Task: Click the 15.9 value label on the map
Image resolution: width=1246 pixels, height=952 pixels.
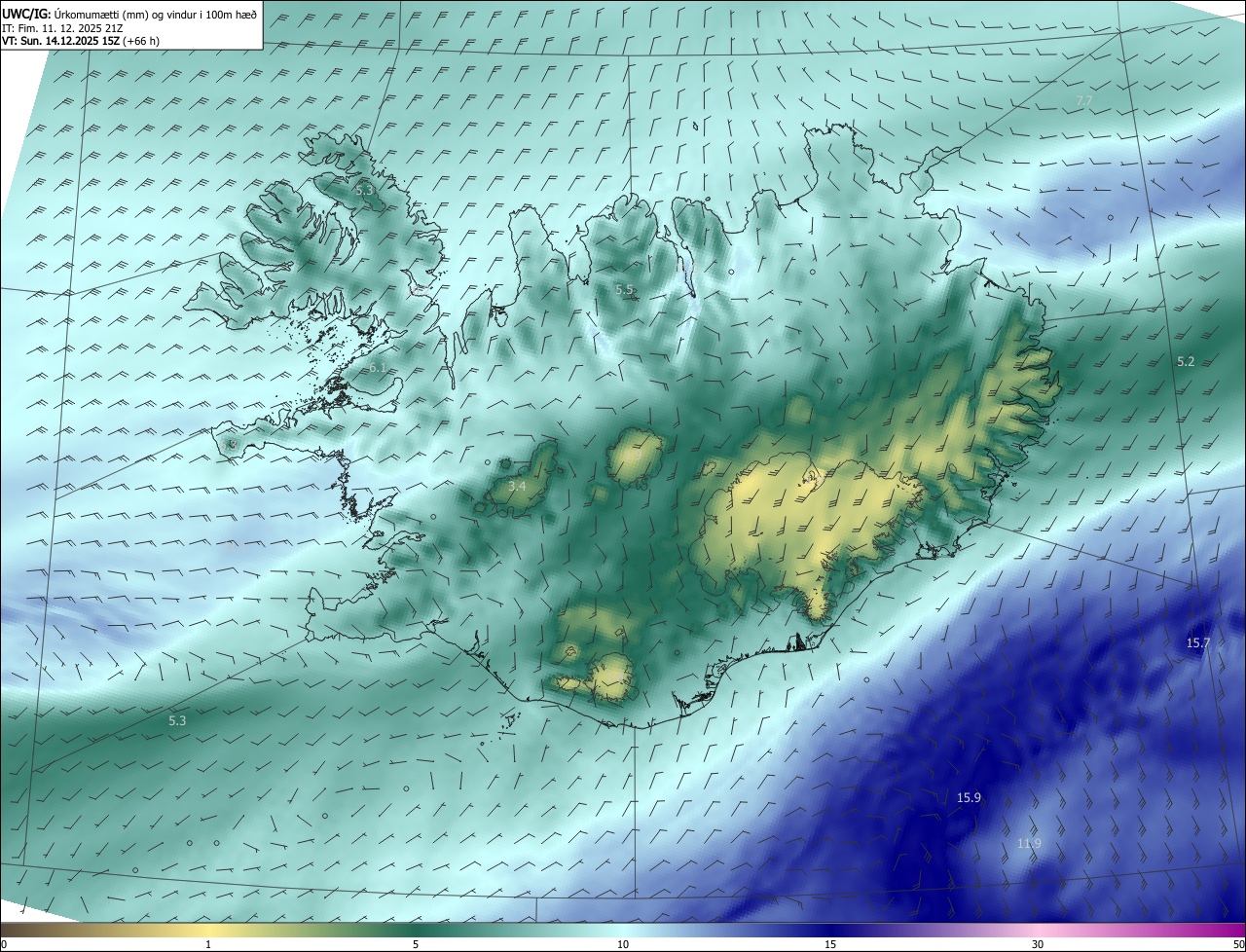Action: [969, 797]
